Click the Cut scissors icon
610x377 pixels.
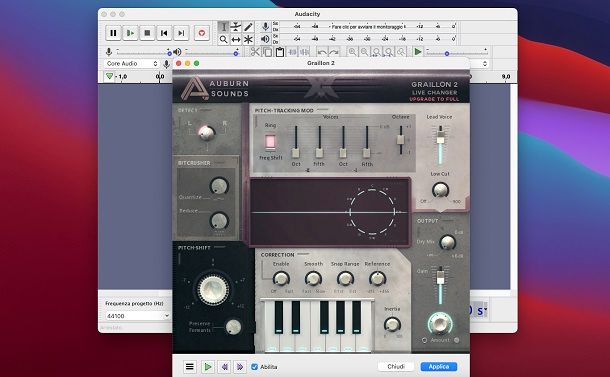pyautogui.click(x=255, y=52)
